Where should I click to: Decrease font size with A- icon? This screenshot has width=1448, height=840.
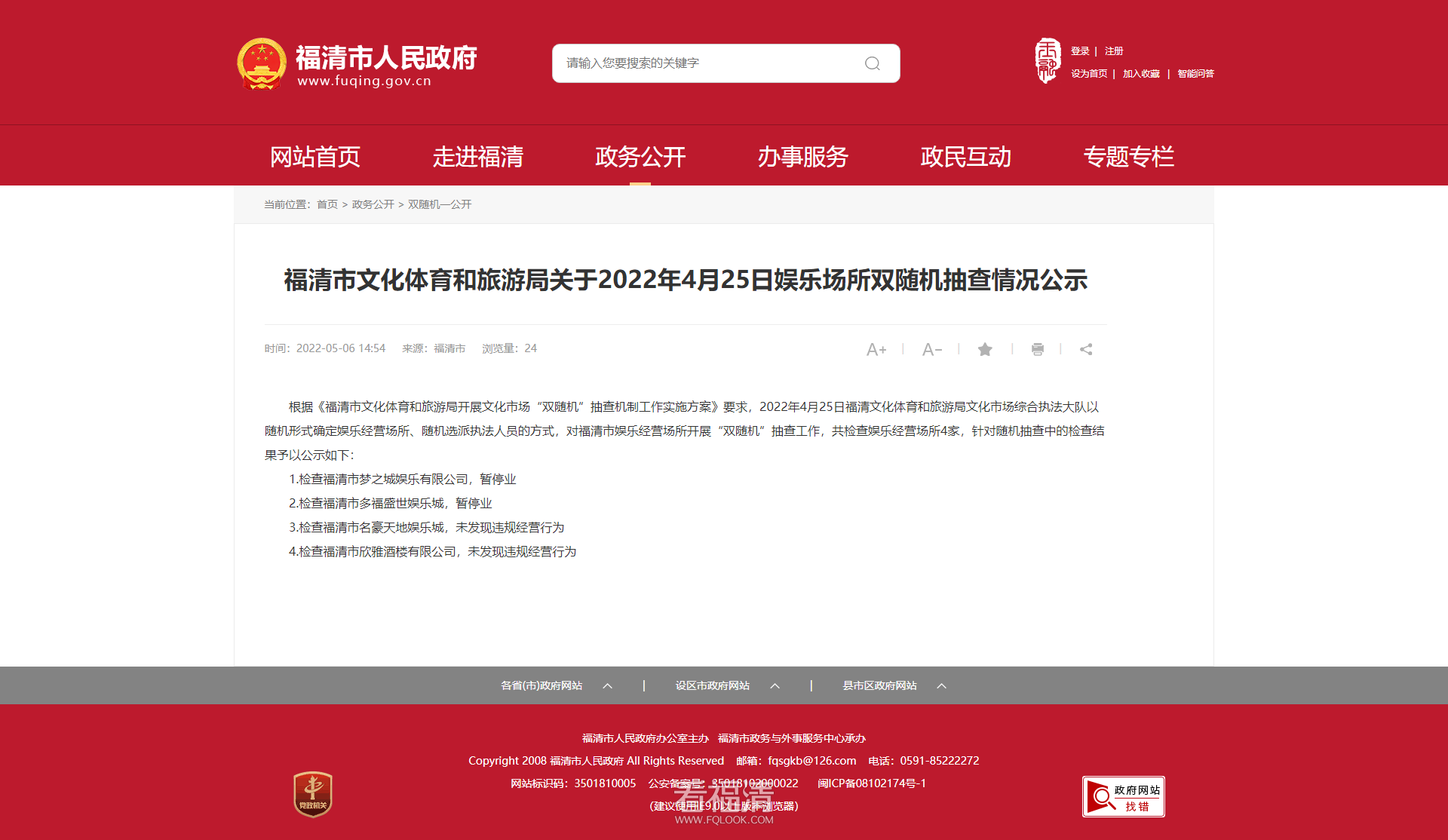931,349
